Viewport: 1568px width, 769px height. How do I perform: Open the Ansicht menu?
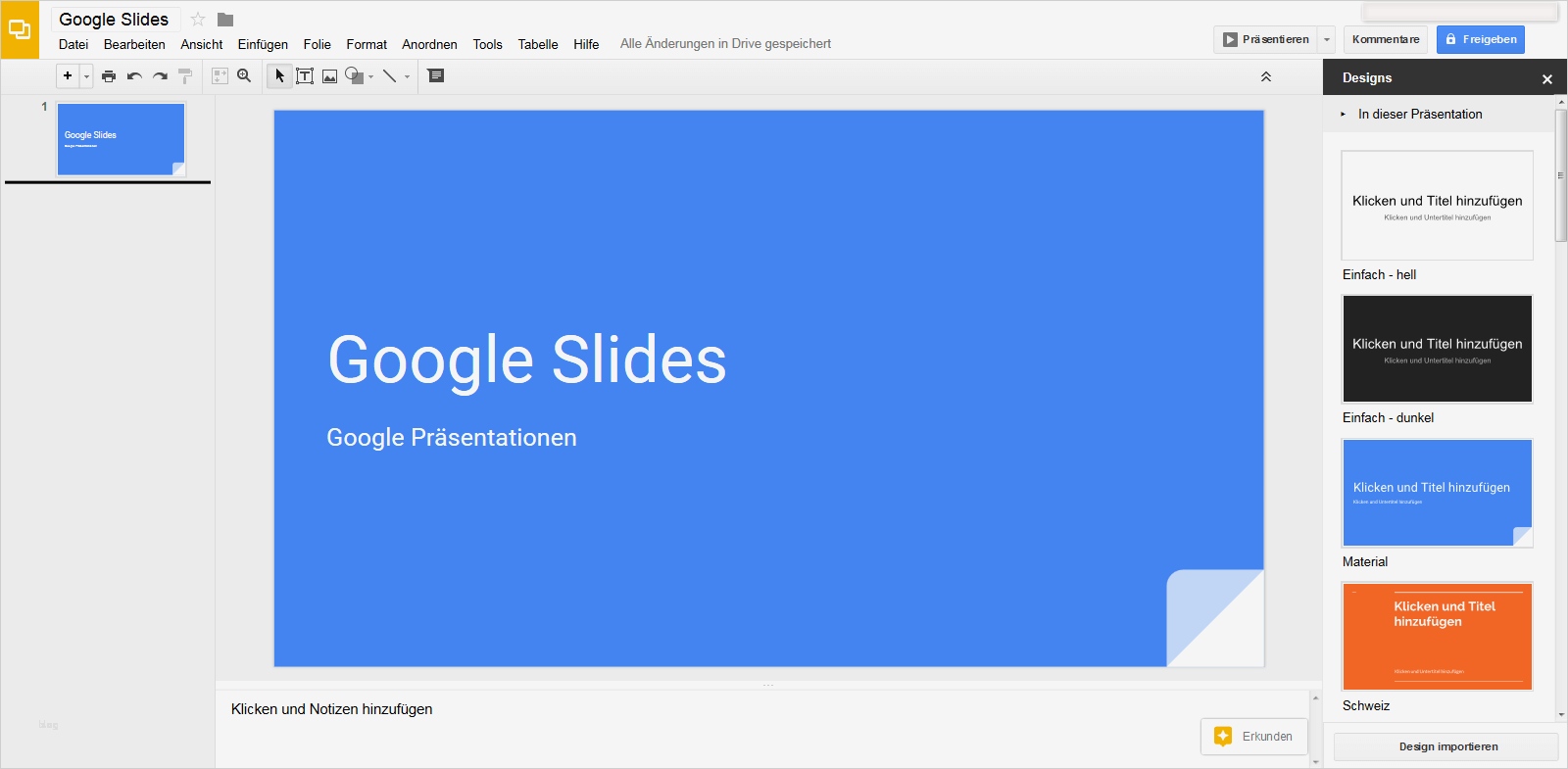(x=202, y=44)
